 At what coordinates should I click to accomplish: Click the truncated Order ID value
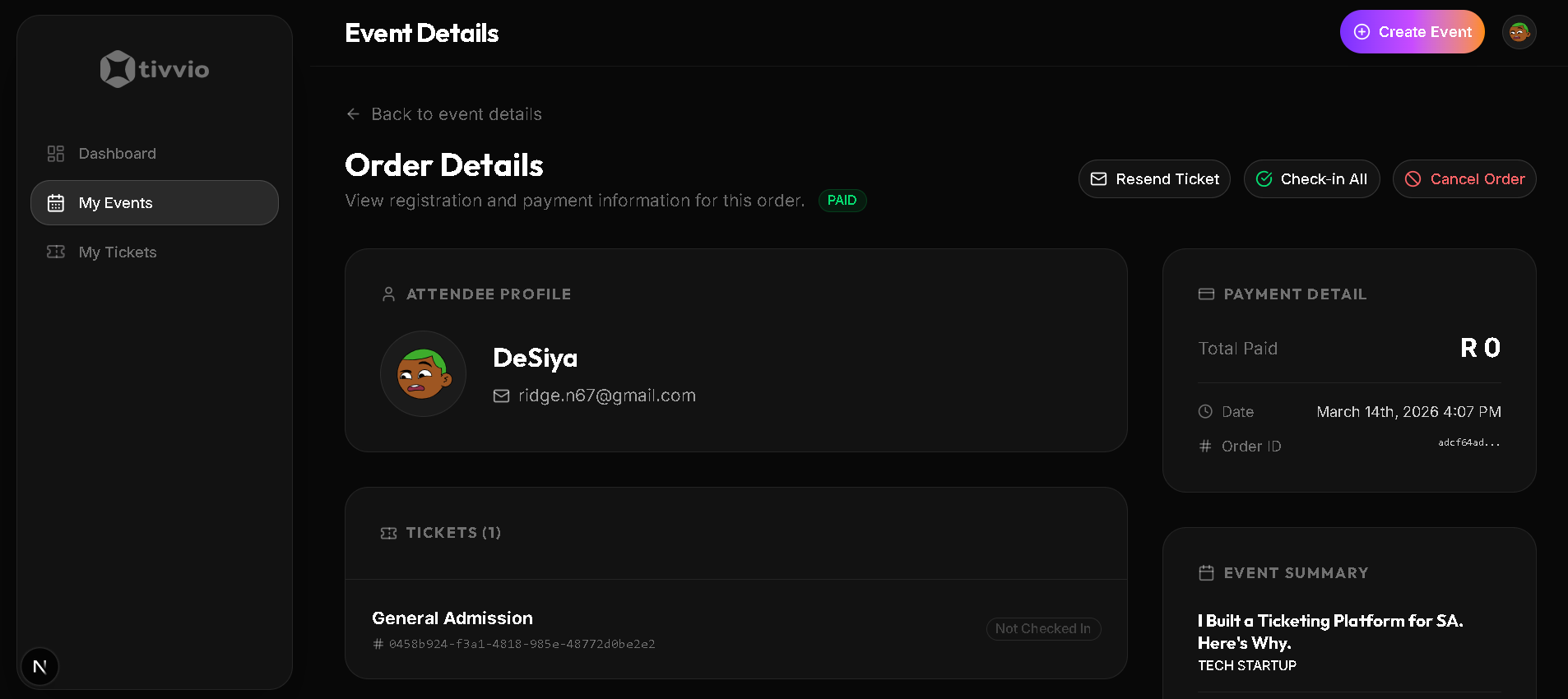(x=1468, y=443)
